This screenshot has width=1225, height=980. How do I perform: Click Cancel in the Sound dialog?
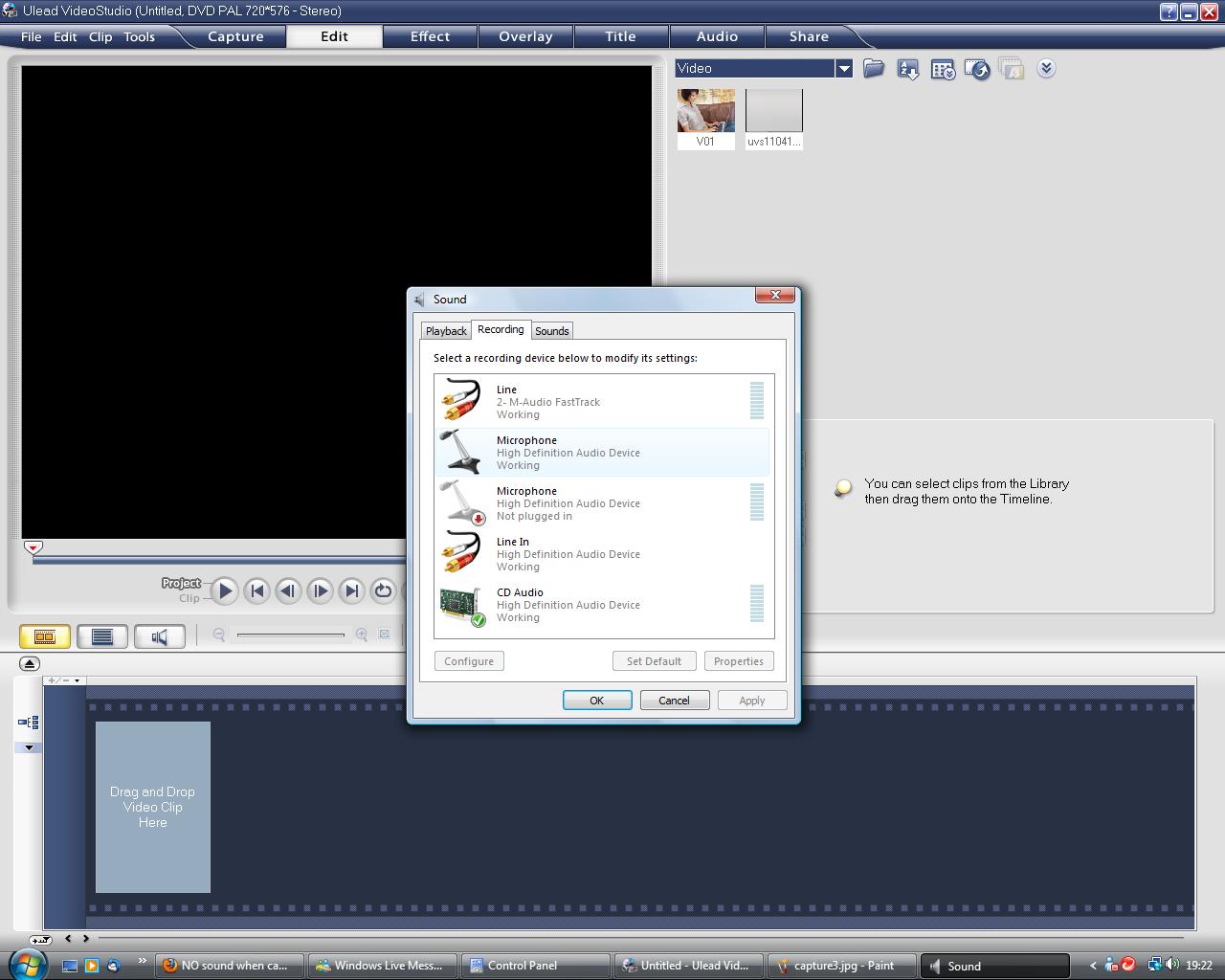click(674, 701)
